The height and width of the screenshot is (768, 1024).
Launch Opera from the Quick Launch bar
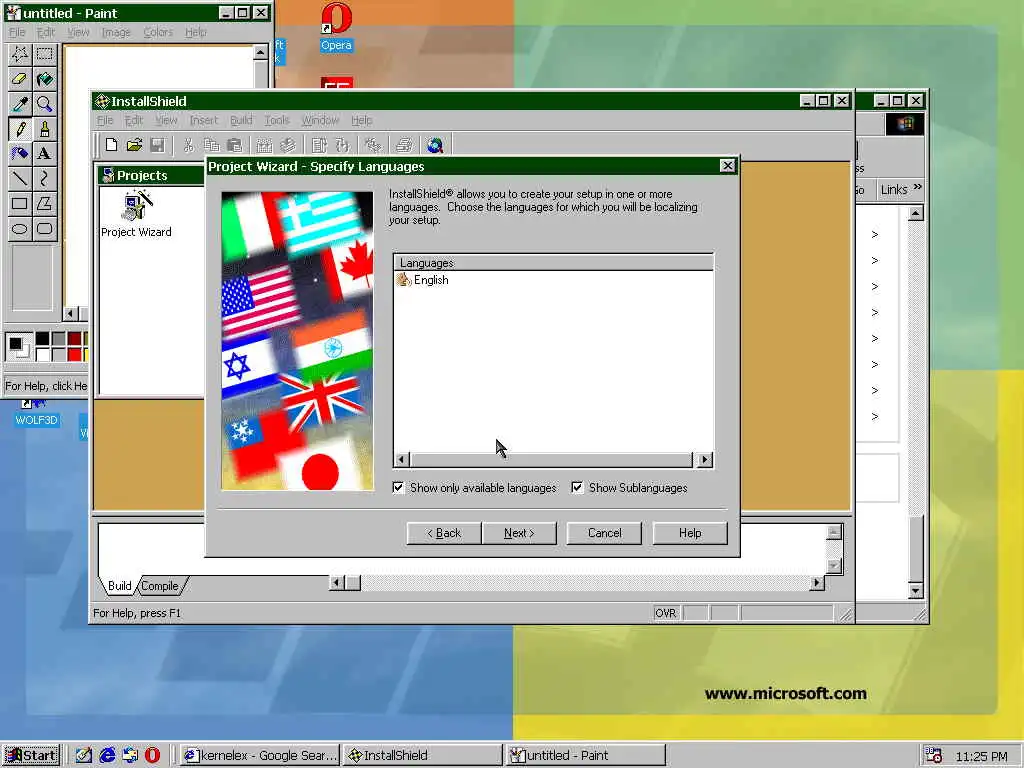tap(152, 755)
